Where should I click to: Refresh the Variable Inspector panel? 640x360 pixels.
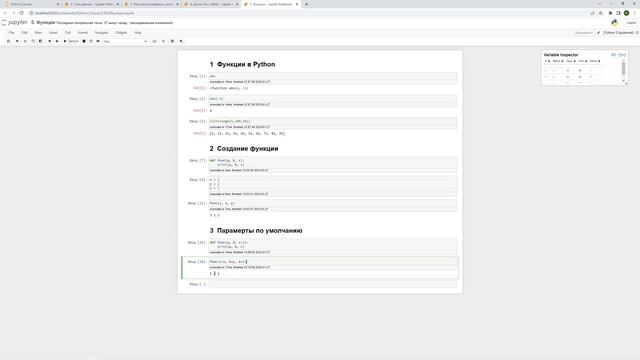[613, 55]
